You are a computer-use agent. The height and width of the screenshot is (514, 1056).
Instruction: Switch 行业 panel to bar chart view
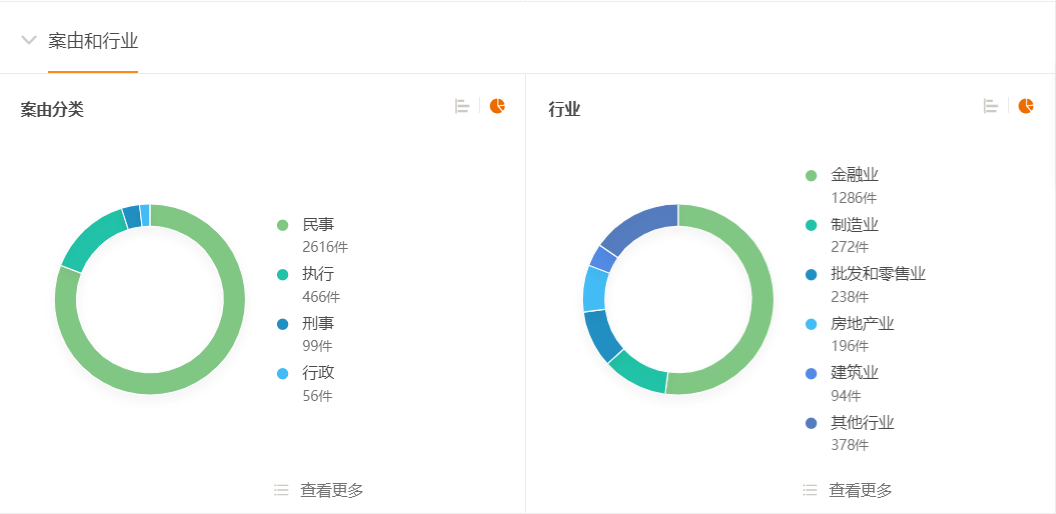pos(991,106)
